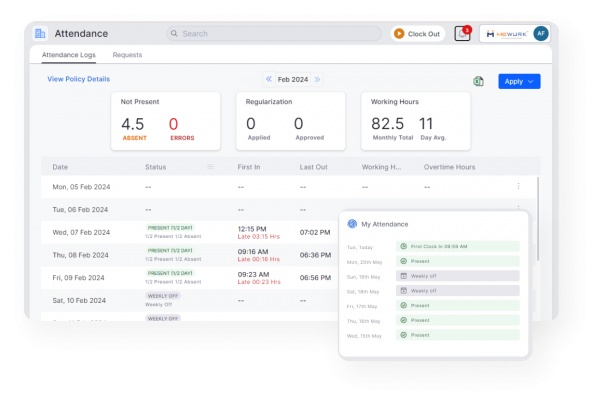The width and height of the screenshot is (600, 404).
Task: Click the Clock Out button
Action: (417, 34)
